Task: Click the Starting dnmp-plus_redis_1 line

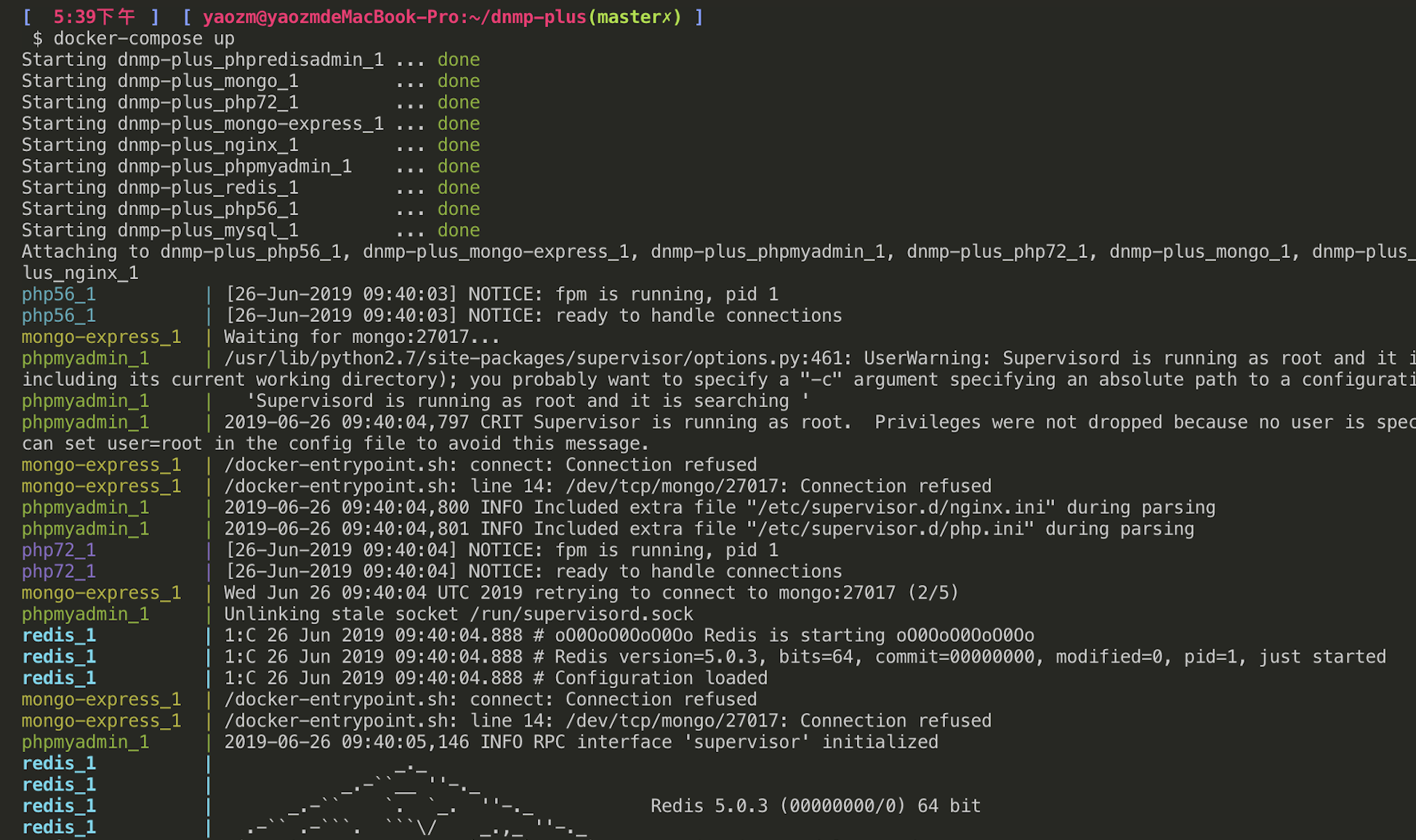Action: (x=251, y=187)
